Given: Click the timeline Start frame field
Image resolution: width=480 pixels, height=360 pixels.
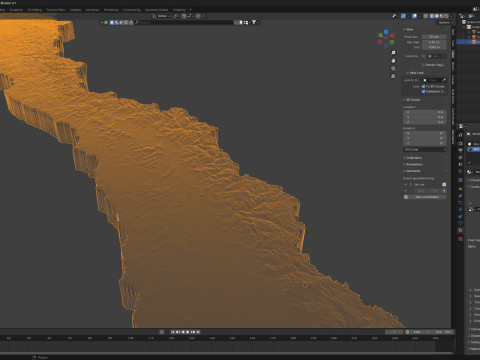Looking at the screenshot, I should 421,332.
